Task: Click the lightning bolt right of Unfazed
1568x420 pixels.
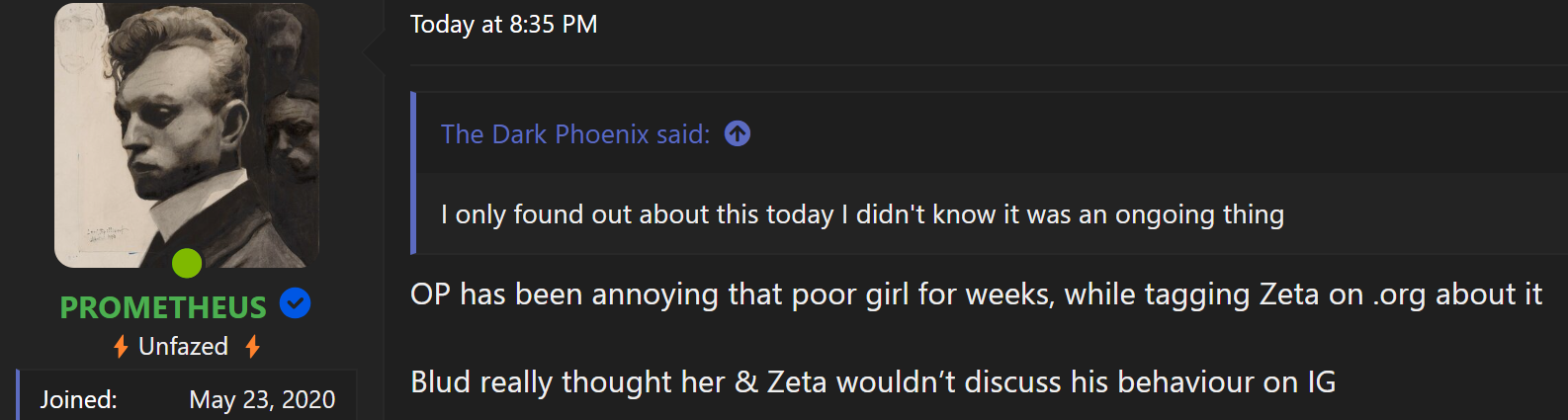Action: tap(253, 347)
